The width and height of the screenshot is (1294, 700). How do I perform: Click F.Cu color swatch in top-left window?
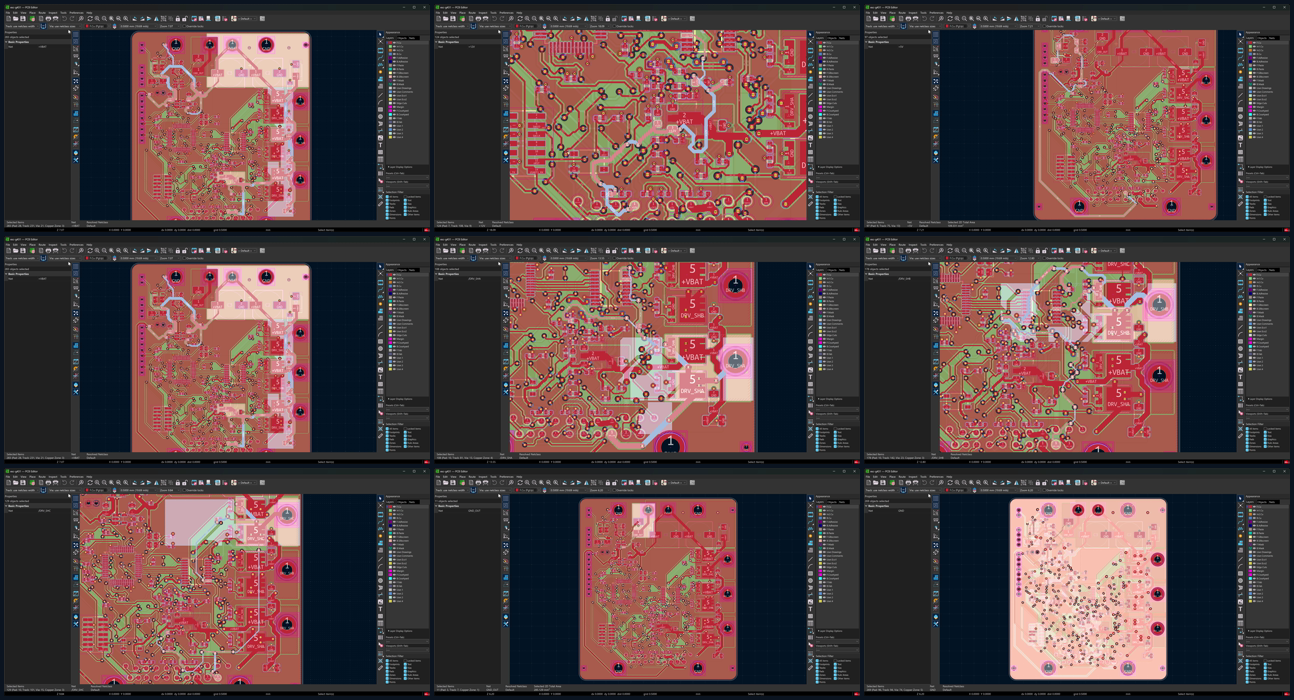pyautogui.click(x=390, y=43)
